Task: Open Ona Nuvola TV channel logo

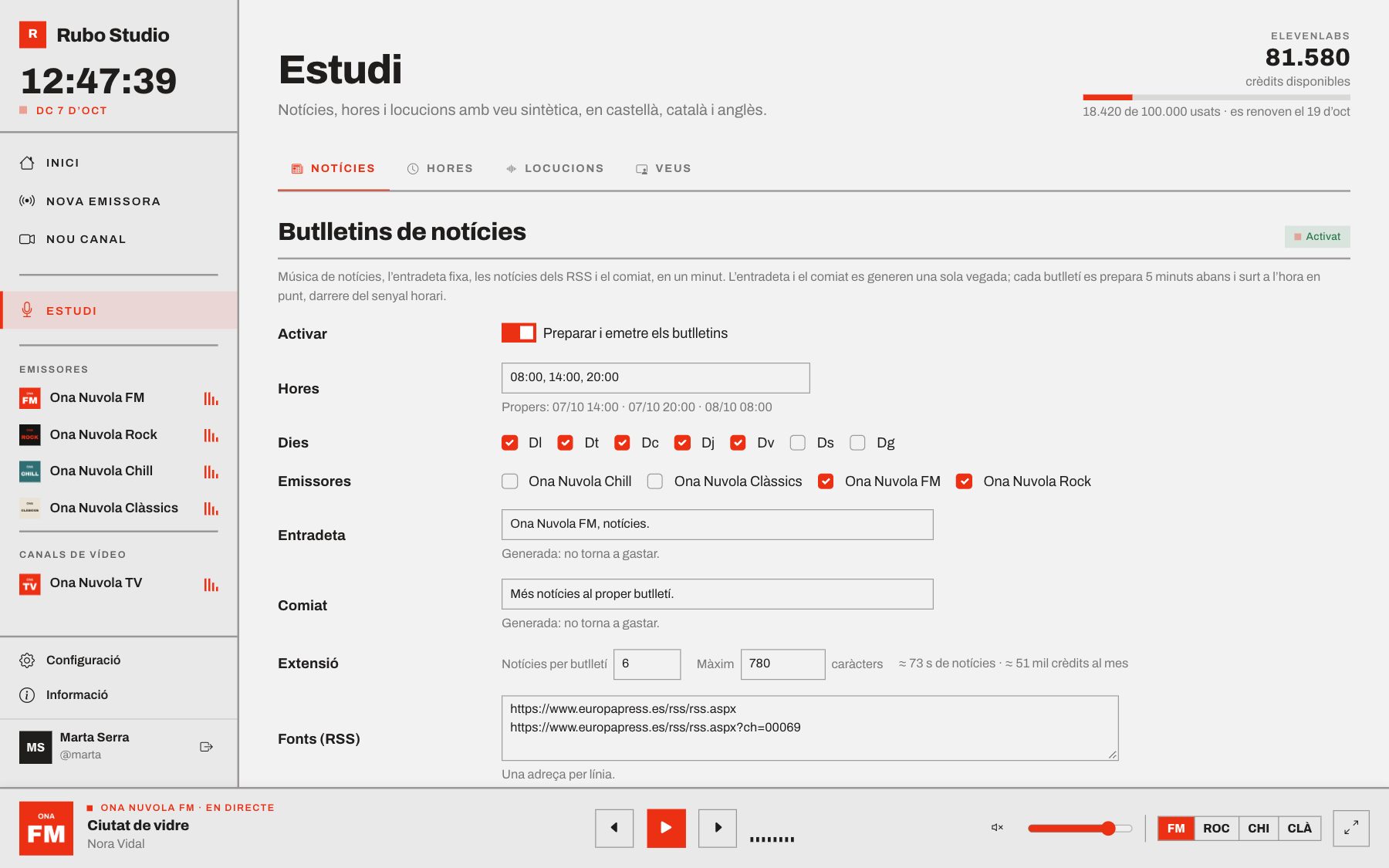Action: click(30, 583)
